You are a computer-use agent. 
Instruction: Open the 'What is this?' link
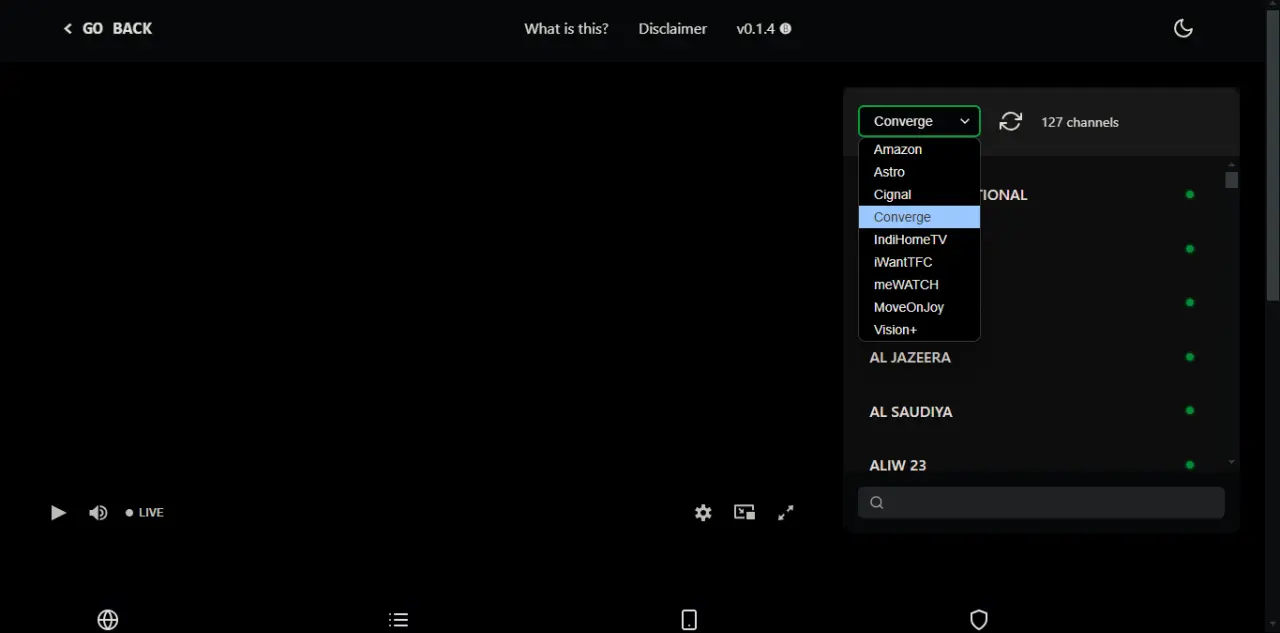[x=566, y=29]
